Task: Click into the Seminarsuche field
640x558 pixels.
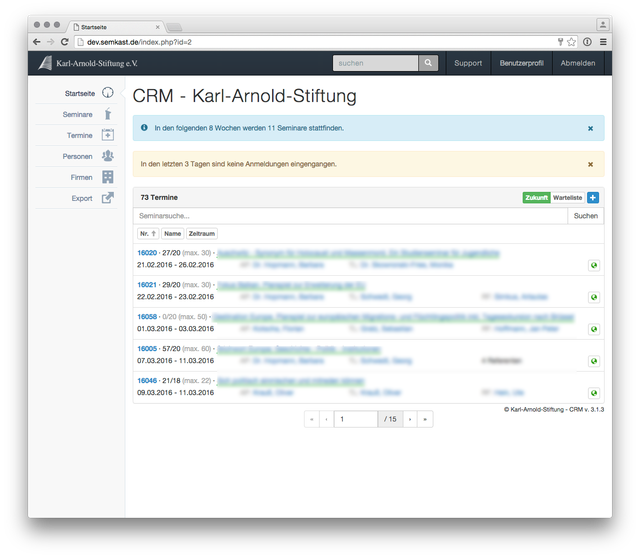Action: [350, 215]
